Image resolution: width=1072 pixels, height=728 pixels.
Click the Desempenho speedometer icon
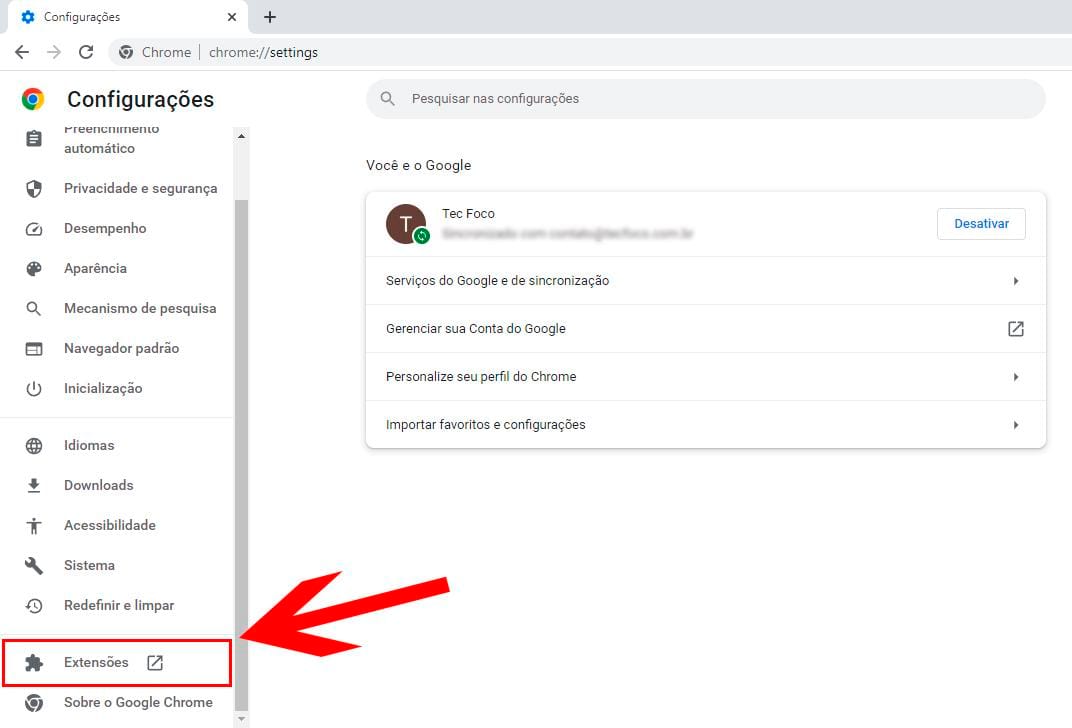click(x=34, y=228)
